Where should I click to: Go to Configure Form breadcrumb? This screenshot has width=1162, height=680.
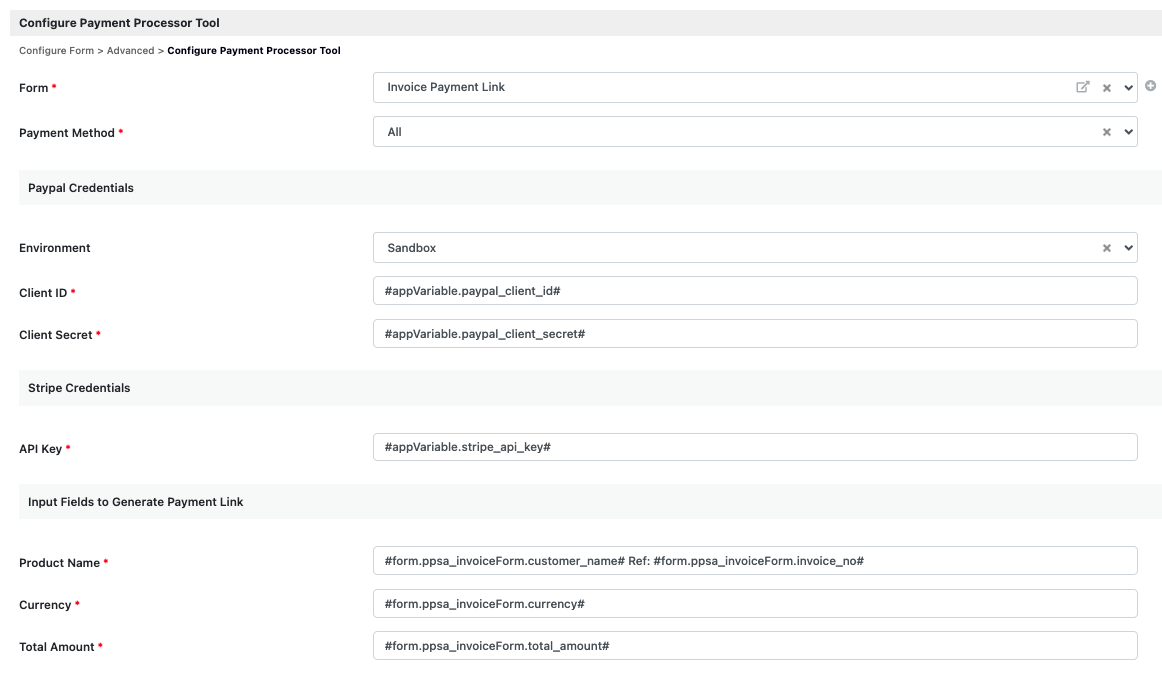click(x=56, y=51)
